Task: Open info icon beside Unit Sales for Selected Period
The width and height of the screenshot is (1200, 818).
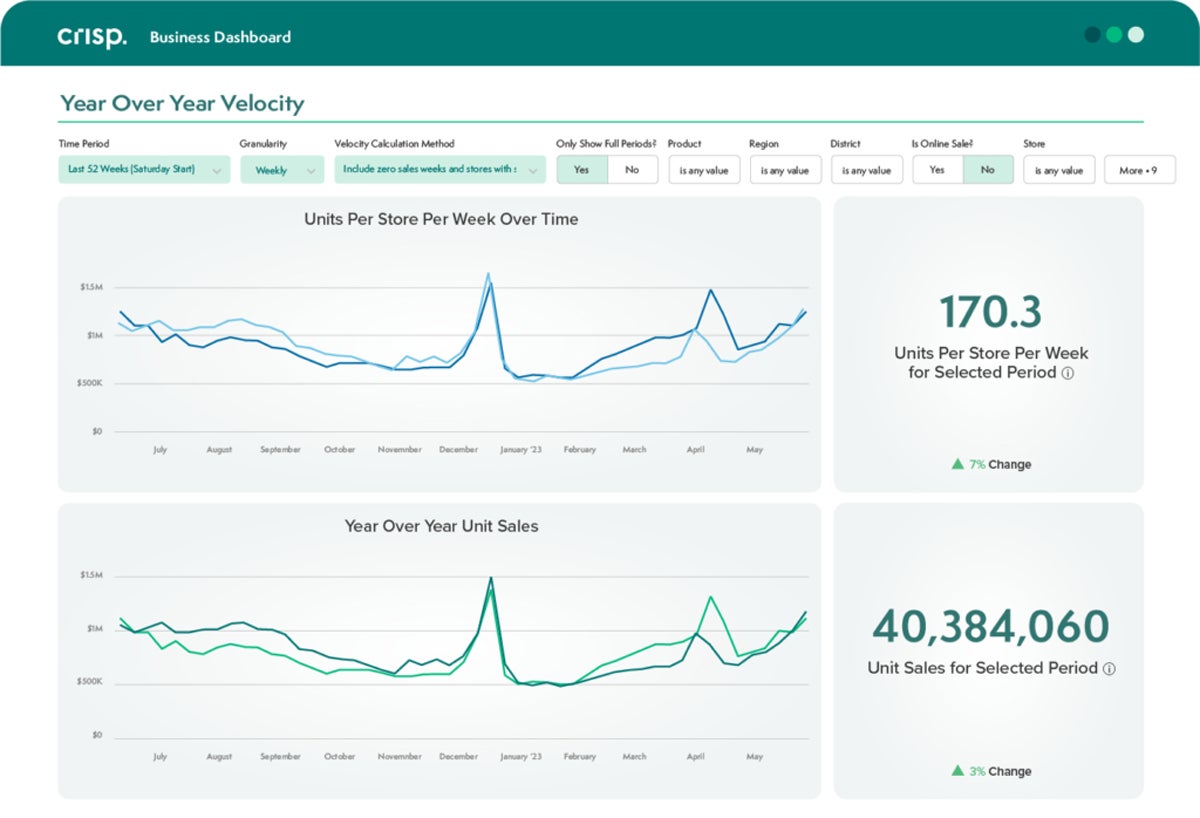Action: (1109, 668)
